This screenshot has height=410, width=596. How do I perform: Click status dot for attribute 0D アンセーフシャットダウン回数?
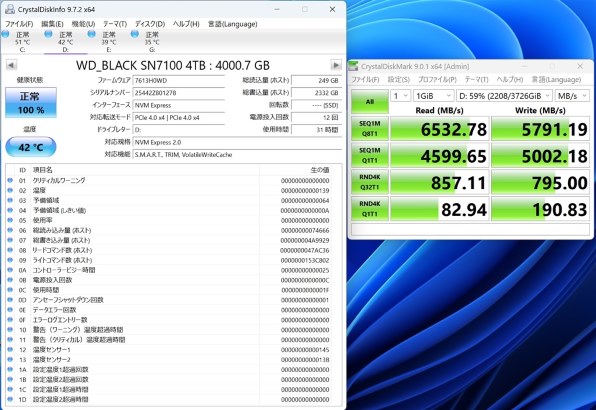10,299
